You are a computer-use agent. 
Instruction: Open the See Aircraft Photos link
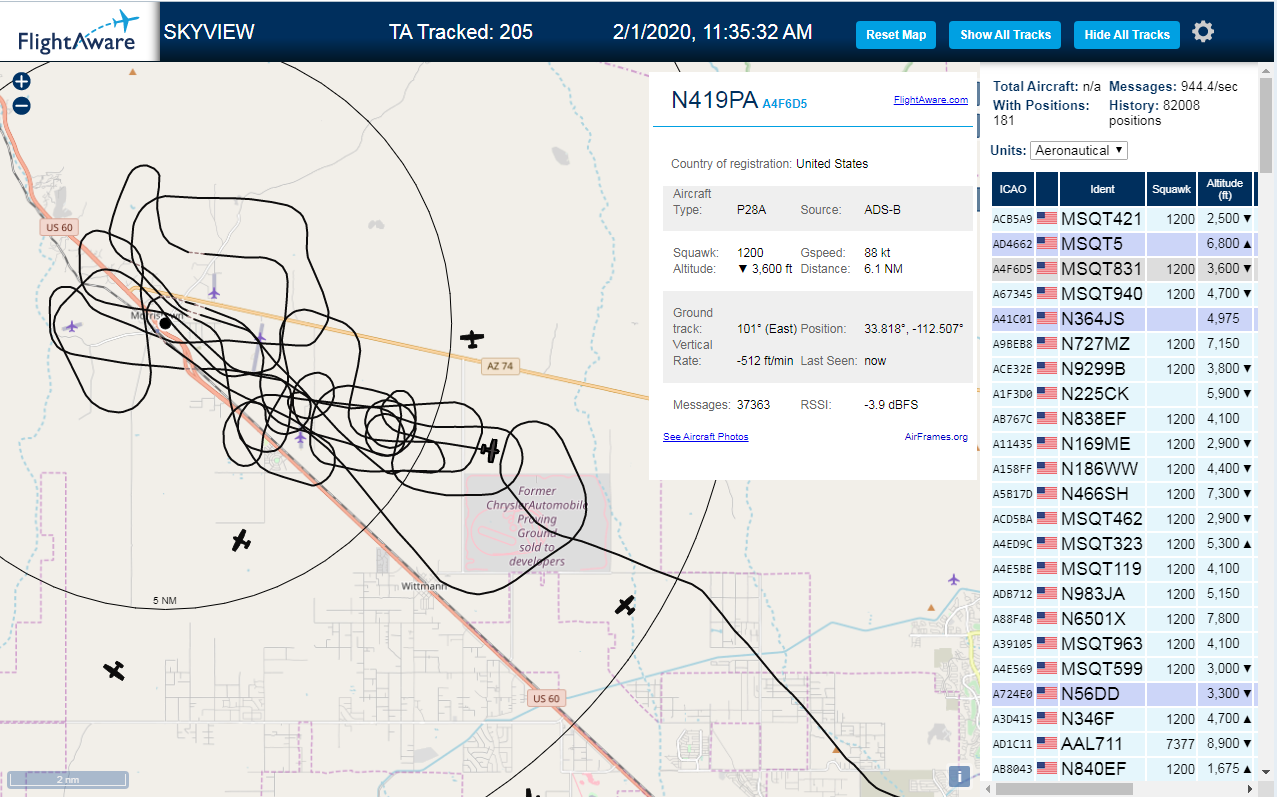[x=705, y=437]
